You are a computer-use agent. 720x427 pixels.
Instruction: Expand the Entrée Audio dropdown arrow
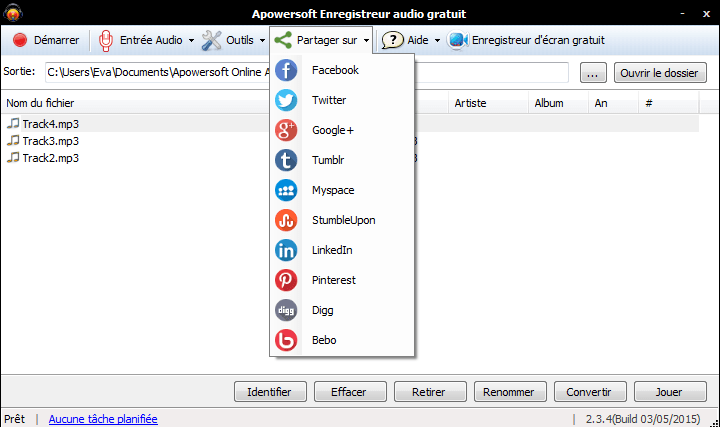[x=191, y=40]
